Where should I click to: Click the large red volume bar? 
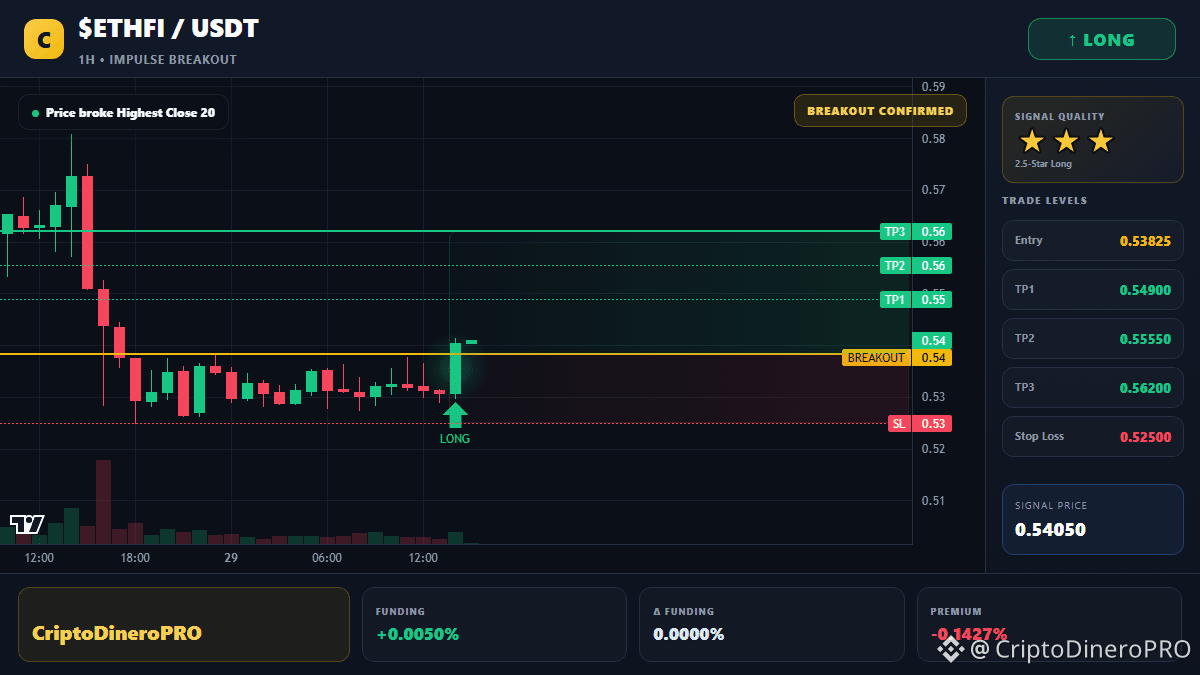pos(103,502)
